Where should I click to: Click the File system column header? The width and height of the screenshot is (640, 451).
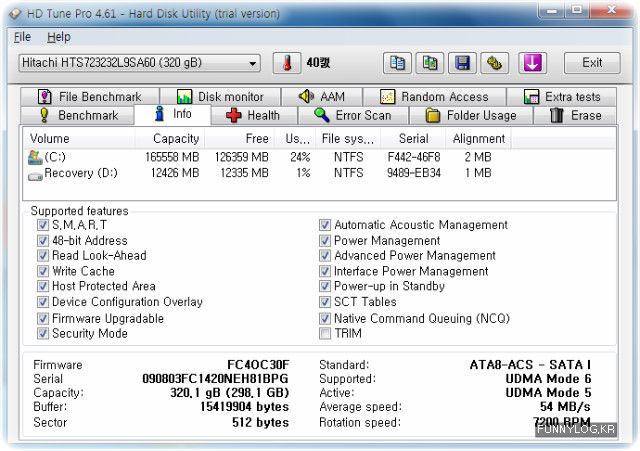click(x=348, y=139)
